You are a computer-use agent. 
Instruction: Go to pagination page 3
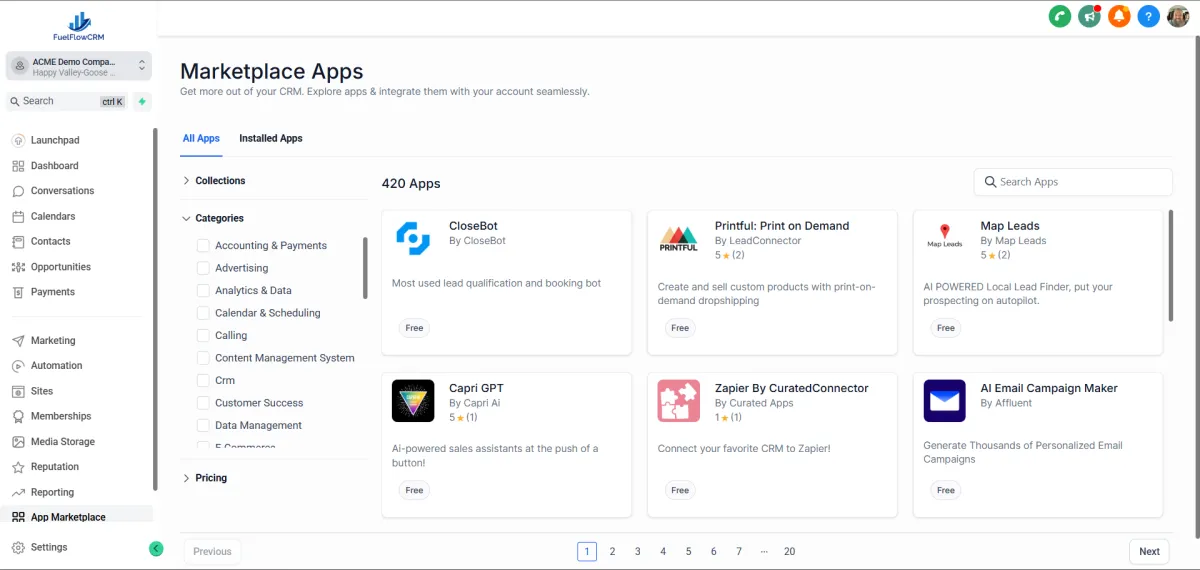(x=638, y=551)
